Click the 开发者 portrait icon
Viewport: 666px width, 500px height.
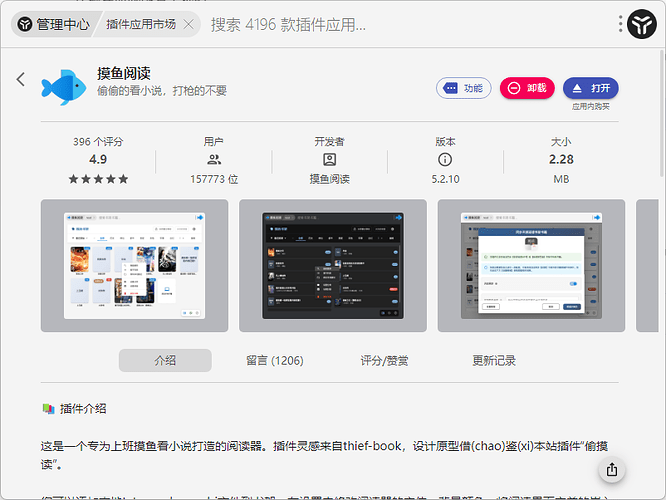pos(330,160)
